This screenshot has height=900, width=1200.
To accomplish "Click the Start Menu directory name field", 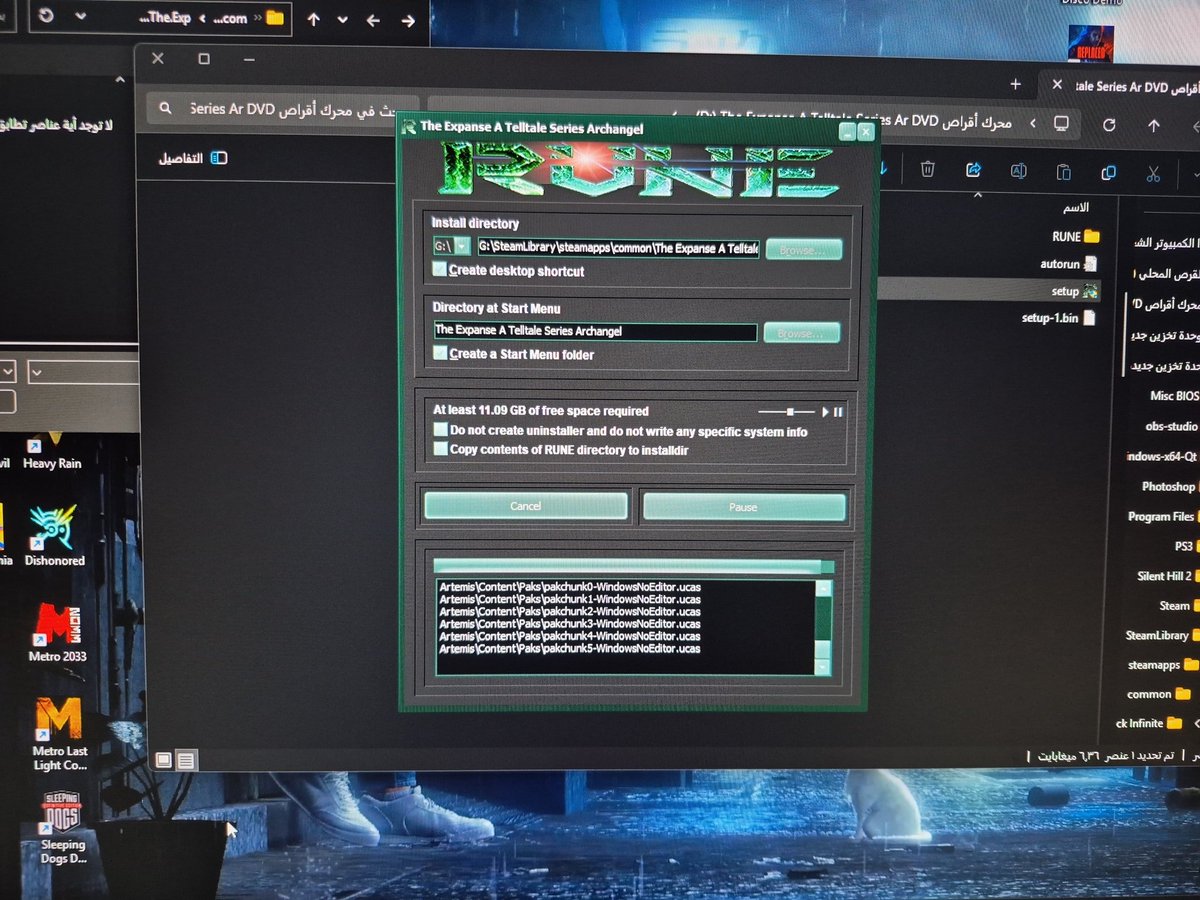I will [595, 331].
